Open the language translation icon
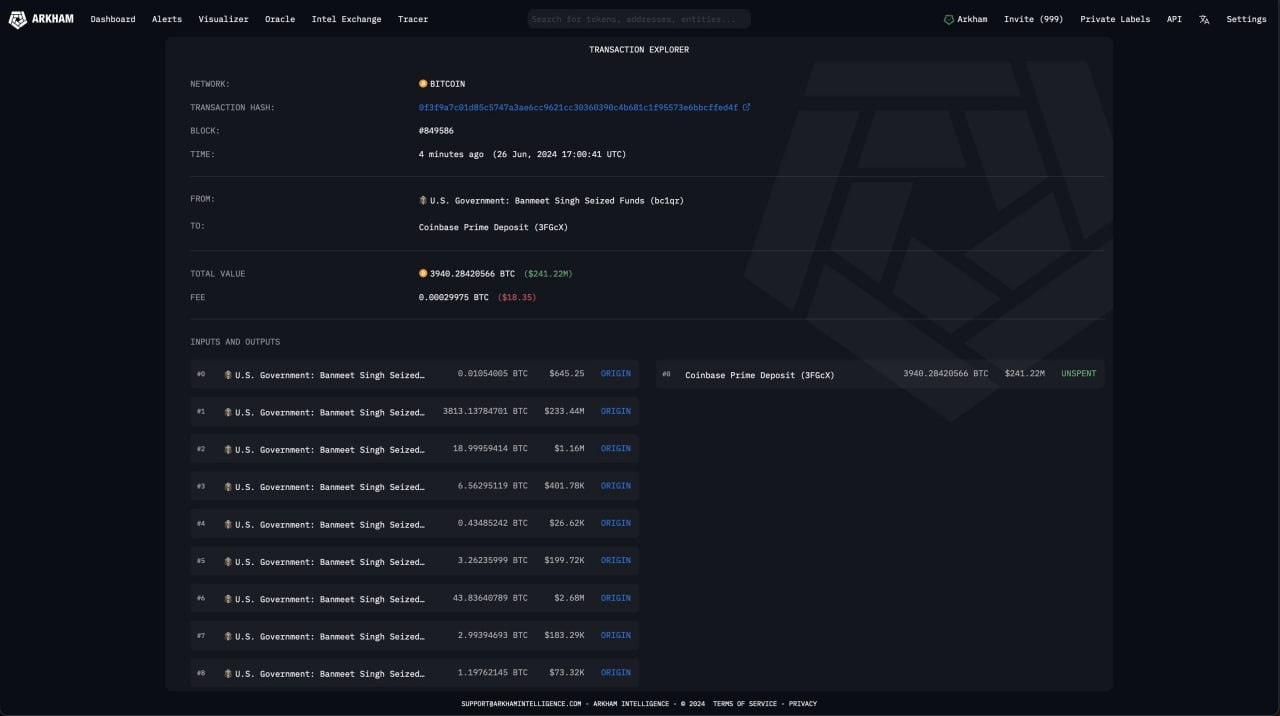This screenshot has width=1280, height=716. coord(1204,19)
